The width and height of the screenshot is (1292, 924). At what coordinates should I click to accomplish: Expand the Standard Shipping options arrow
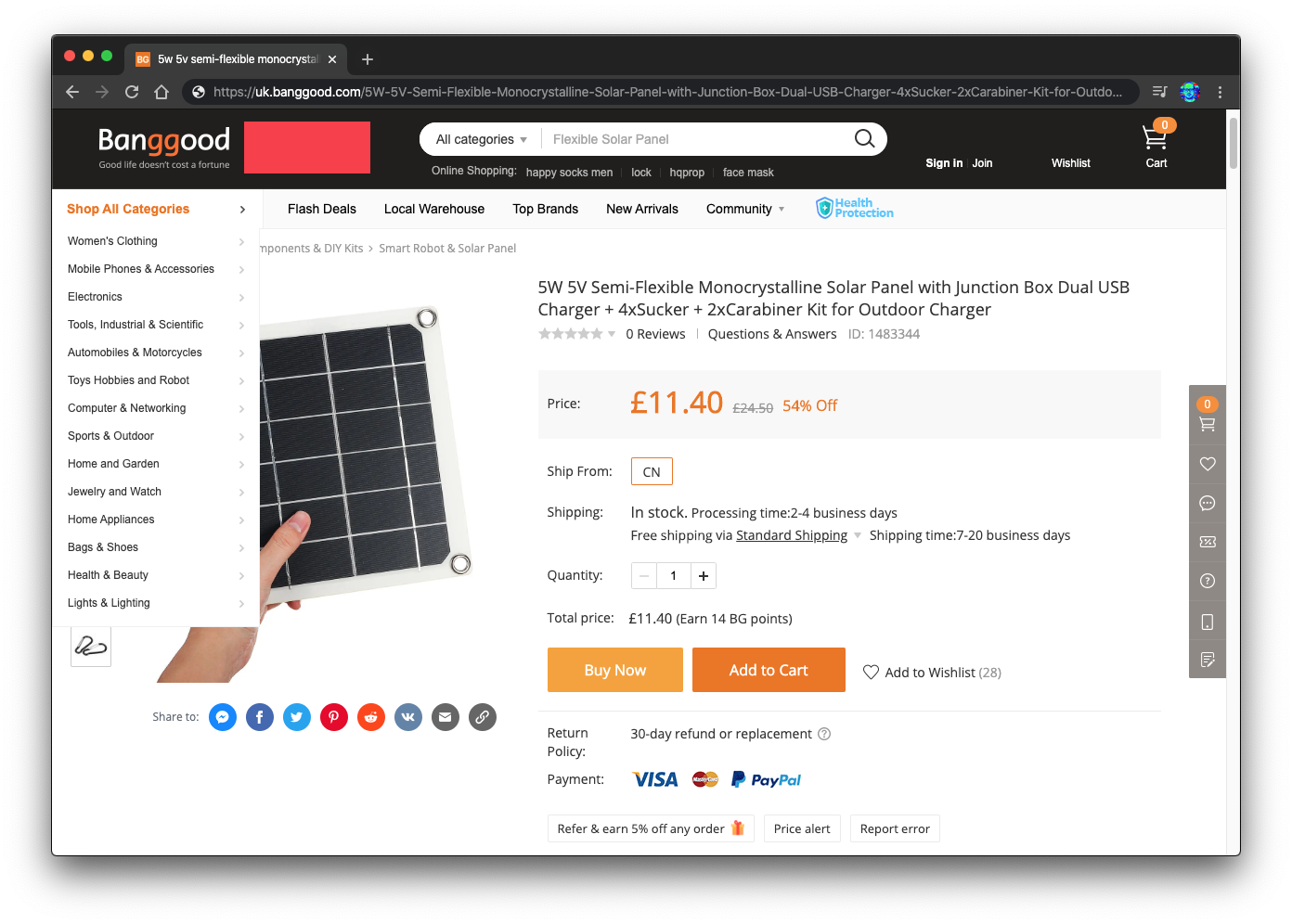857,535
